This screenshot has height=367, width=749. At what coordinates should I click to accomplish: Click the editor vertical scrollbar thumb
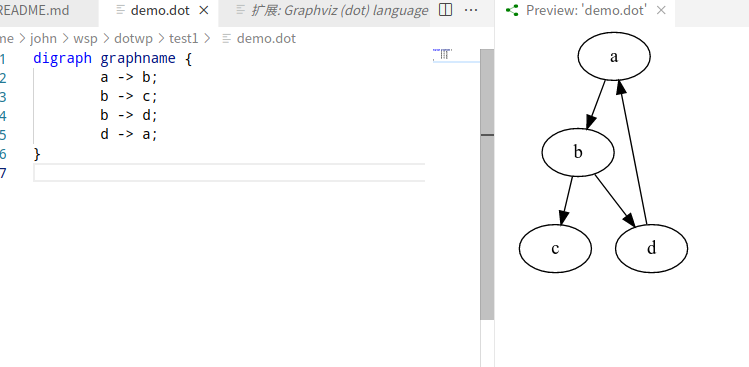pyautogui.click(x=487, y=184)
